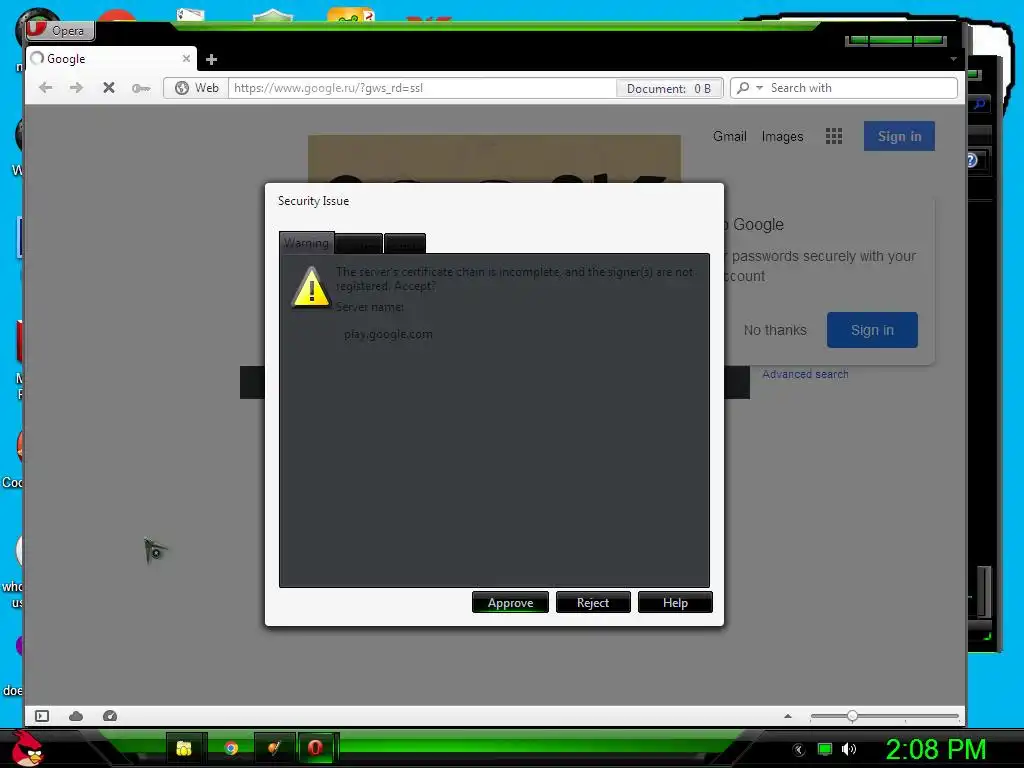The height and width of the screenshot is (768, 1024).
Task: Click the Document: 0 B loading indicator
Action: [x=669, y=89]
